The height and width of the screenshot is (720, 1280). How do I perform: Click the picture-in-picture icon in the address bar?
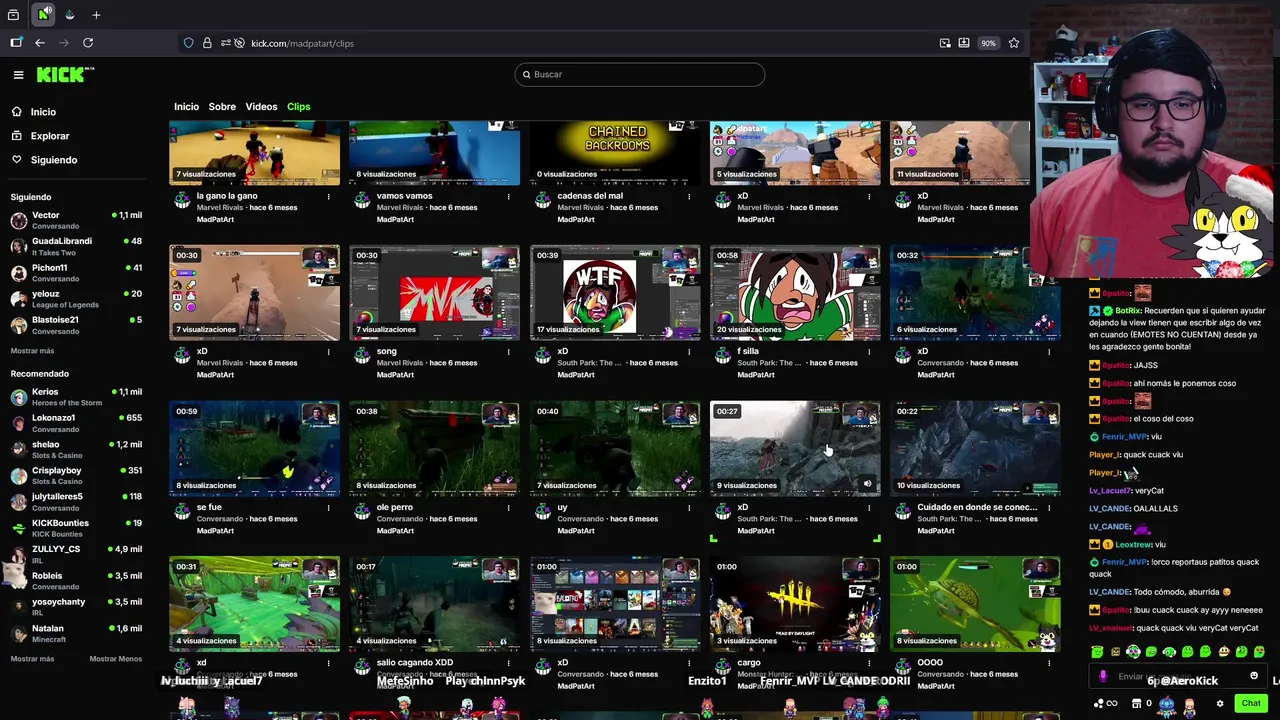[x=945, y=43]
